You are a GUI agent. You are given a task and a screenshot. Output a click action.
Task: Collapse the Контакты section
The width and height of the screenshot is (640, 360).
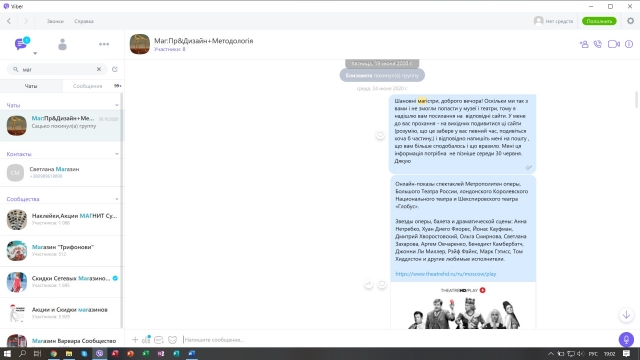(x=117, y=154)
